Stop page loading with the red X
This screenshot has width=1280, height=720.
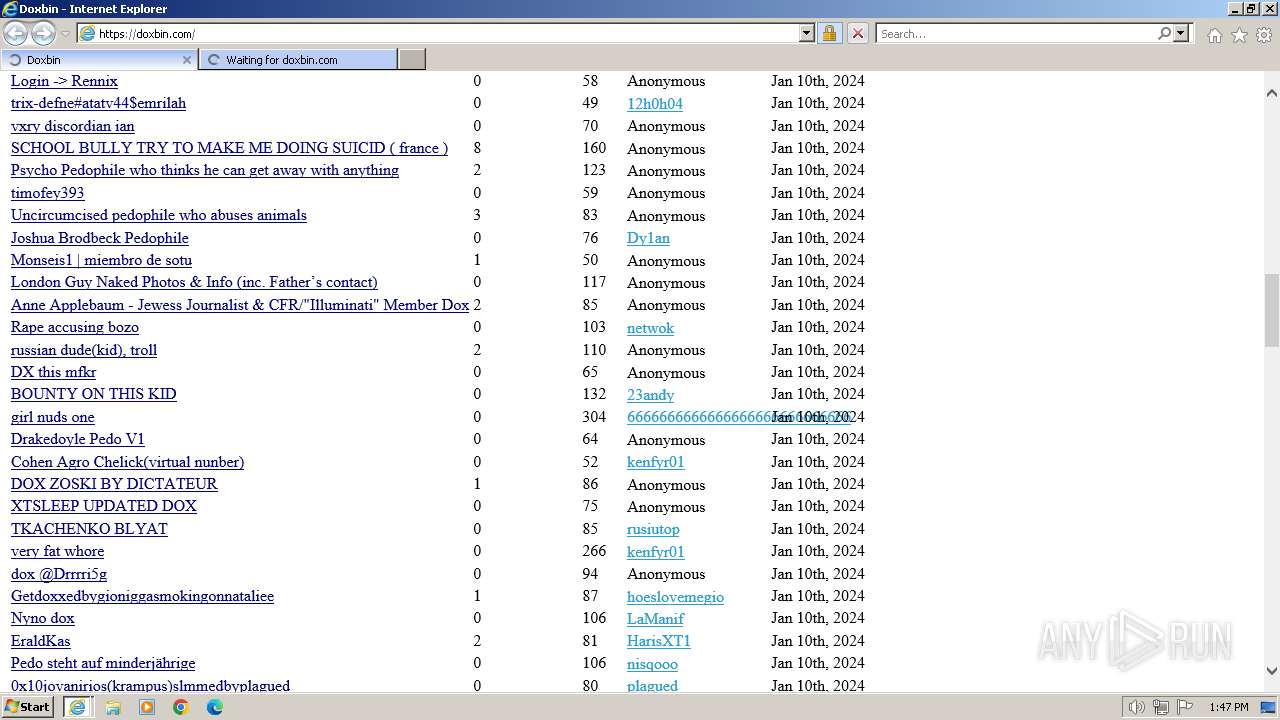pyautogui.click(x=857, y=34)
